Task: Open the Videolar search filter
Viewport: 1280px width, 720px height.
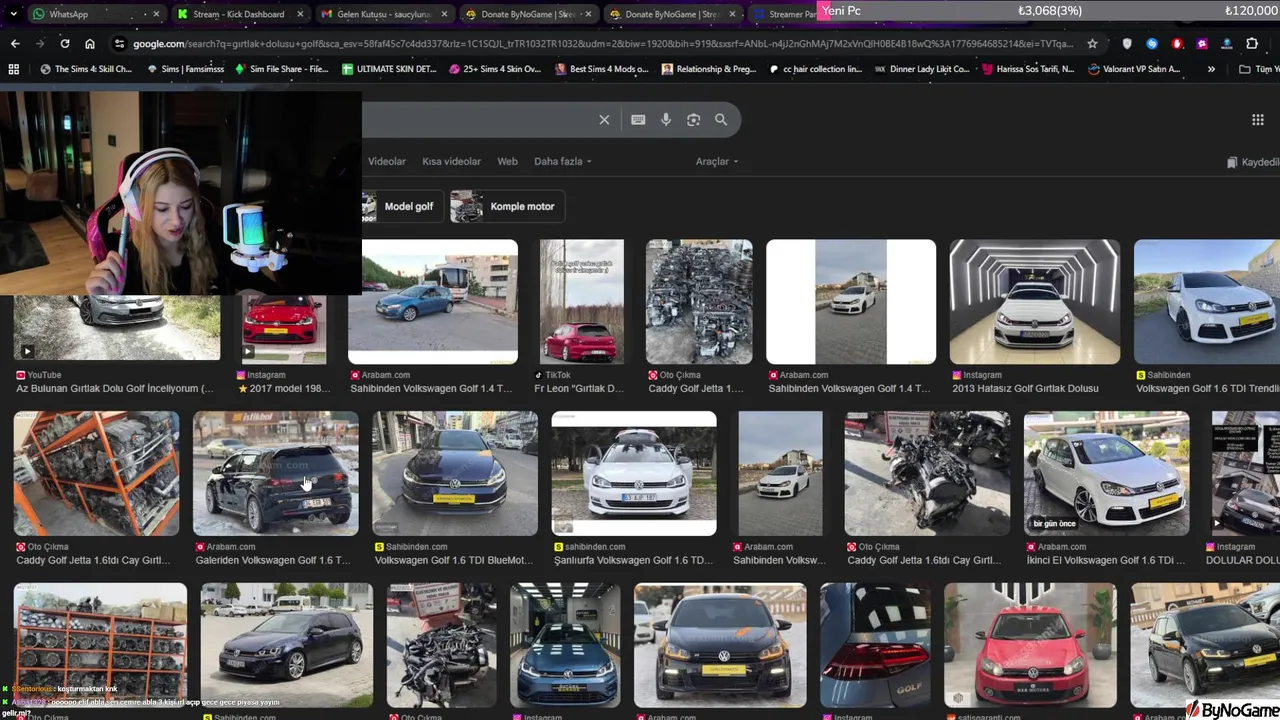Action: click(387, 161)
